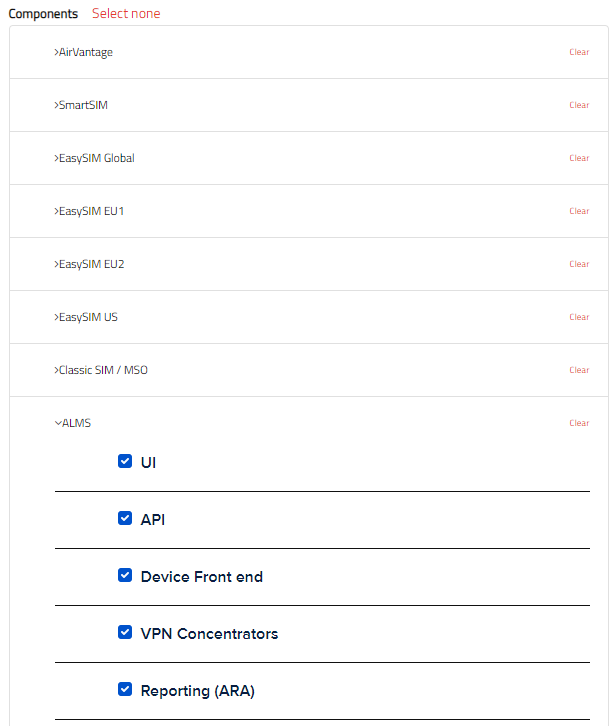Expand the EasySIM US group

click(86, 317)
